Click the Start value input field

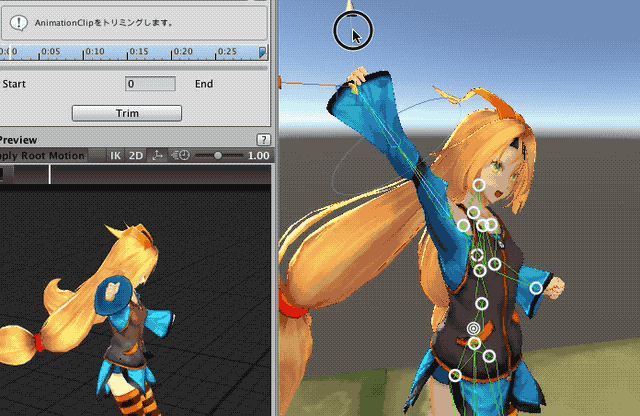[x=150, y=84]
